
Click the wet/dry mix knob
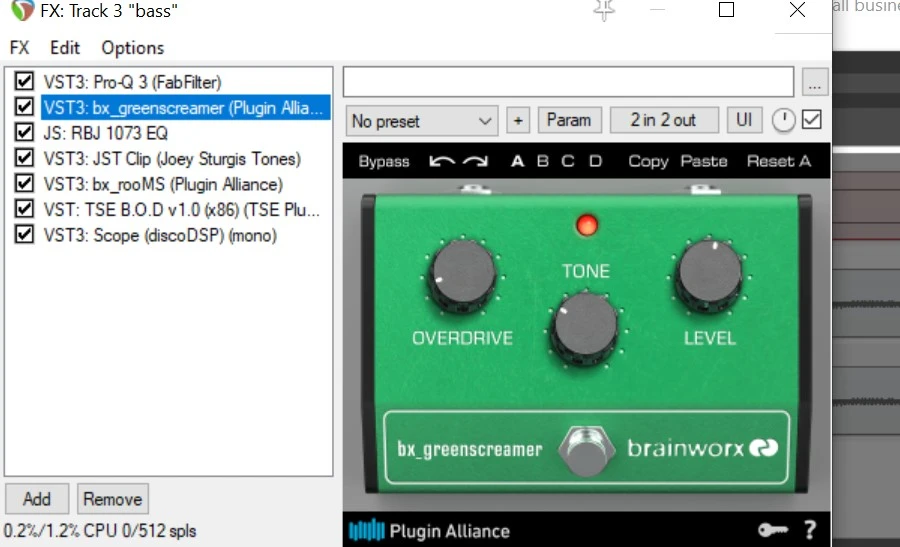(783, 120)
